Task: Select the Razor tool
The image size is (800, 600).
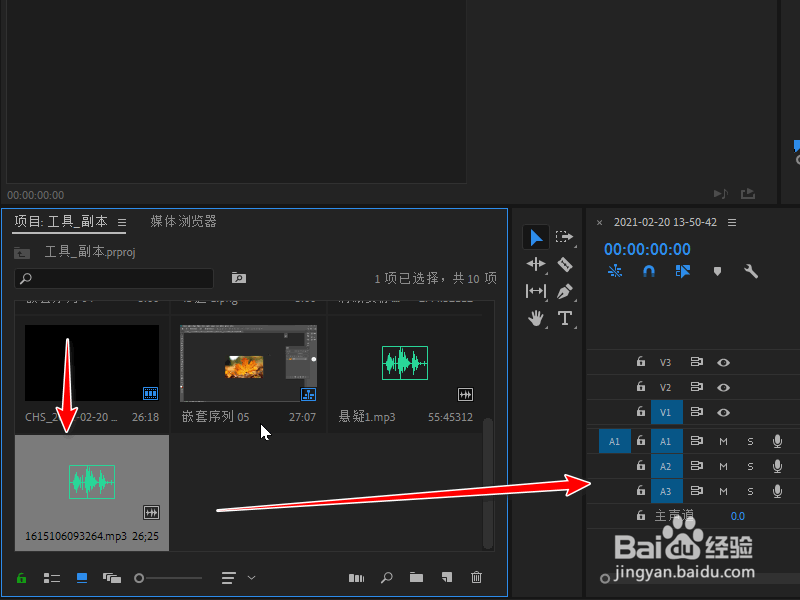Action: (565, 264)
